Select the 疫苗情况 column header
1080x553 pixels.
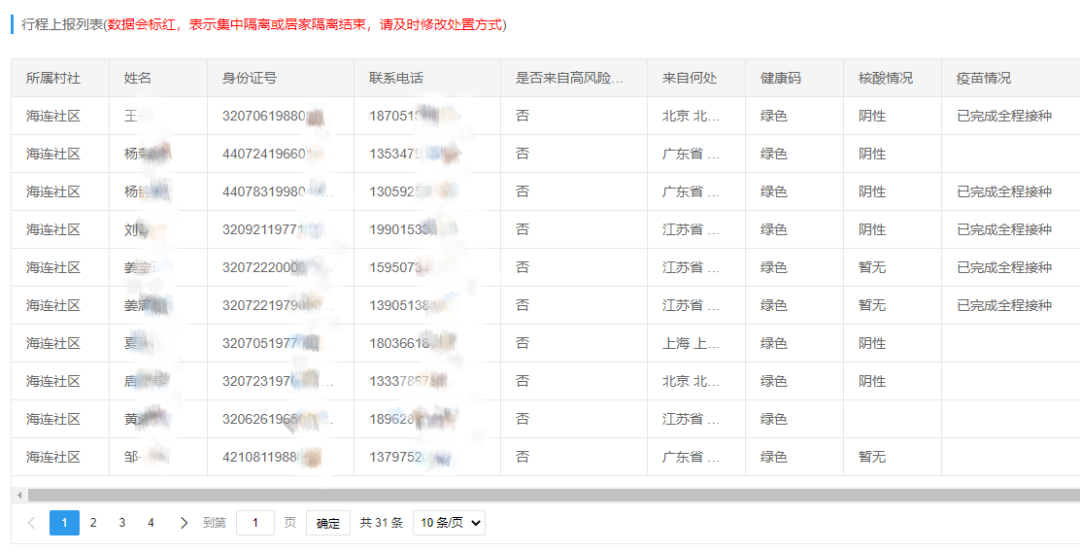pyautogui.click(x=984, y=78)
